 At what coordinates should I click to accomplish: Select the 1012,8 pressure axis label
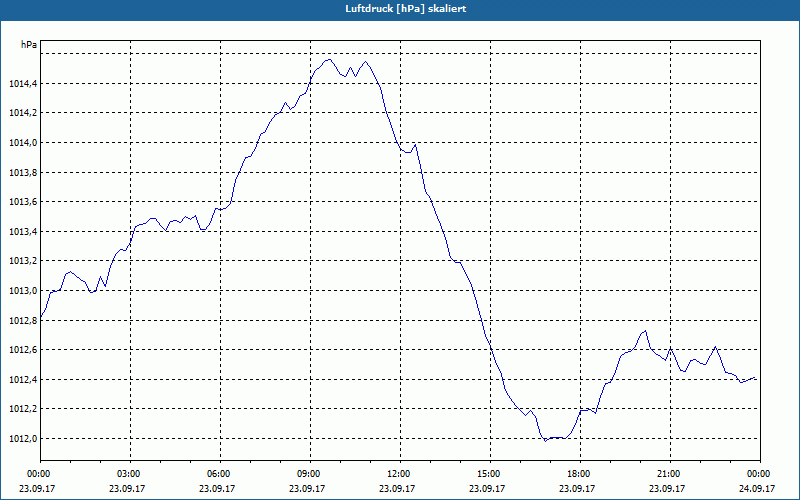(x=23, y=320)
